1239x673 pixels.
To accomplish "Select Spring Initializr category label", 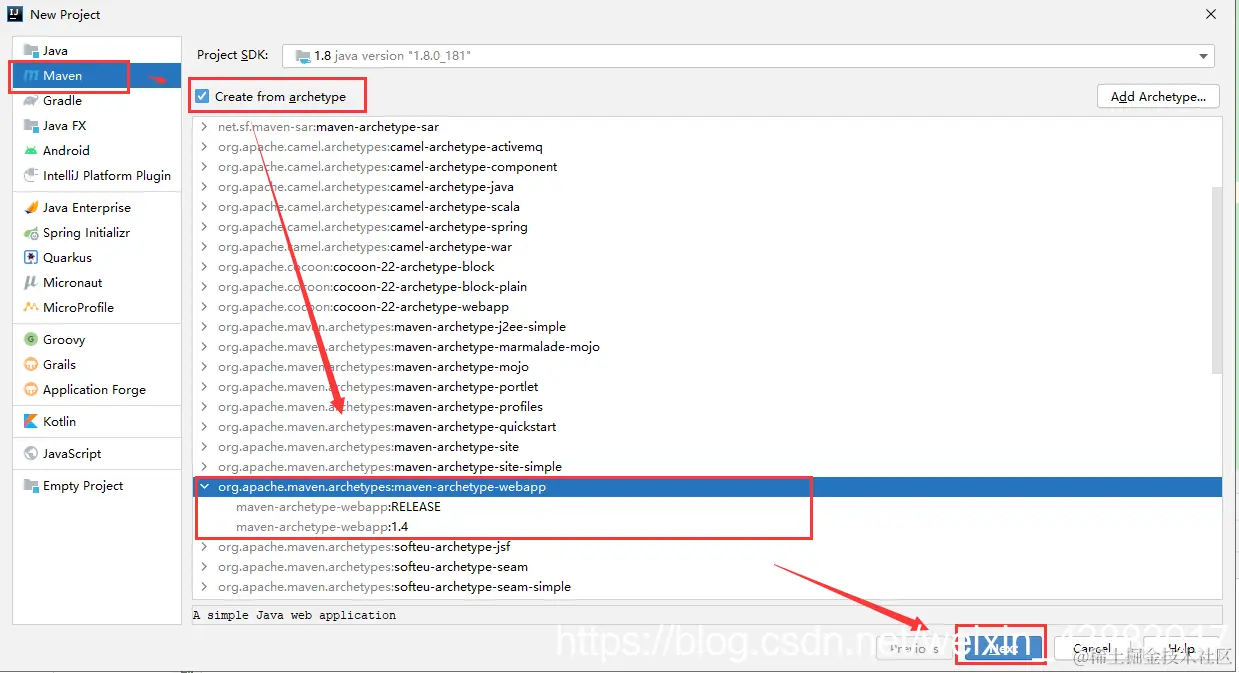I will click(86, 233).
